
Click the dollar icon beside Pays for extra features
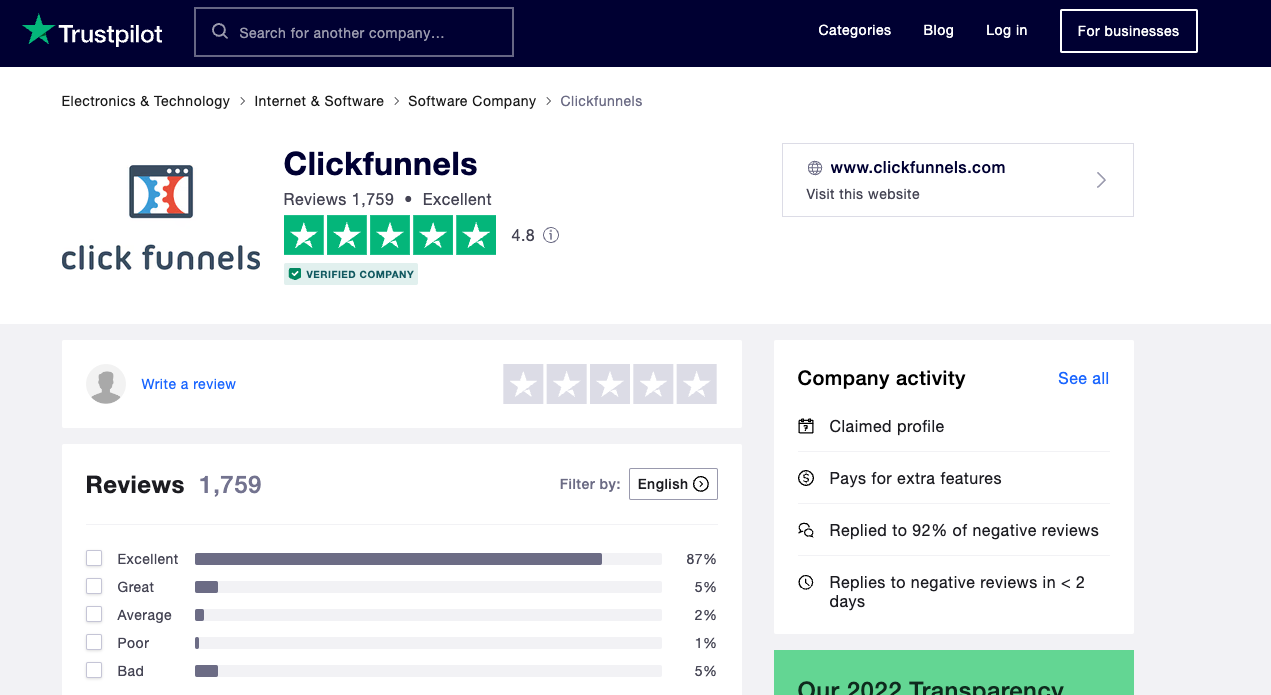tap(806, 478)
